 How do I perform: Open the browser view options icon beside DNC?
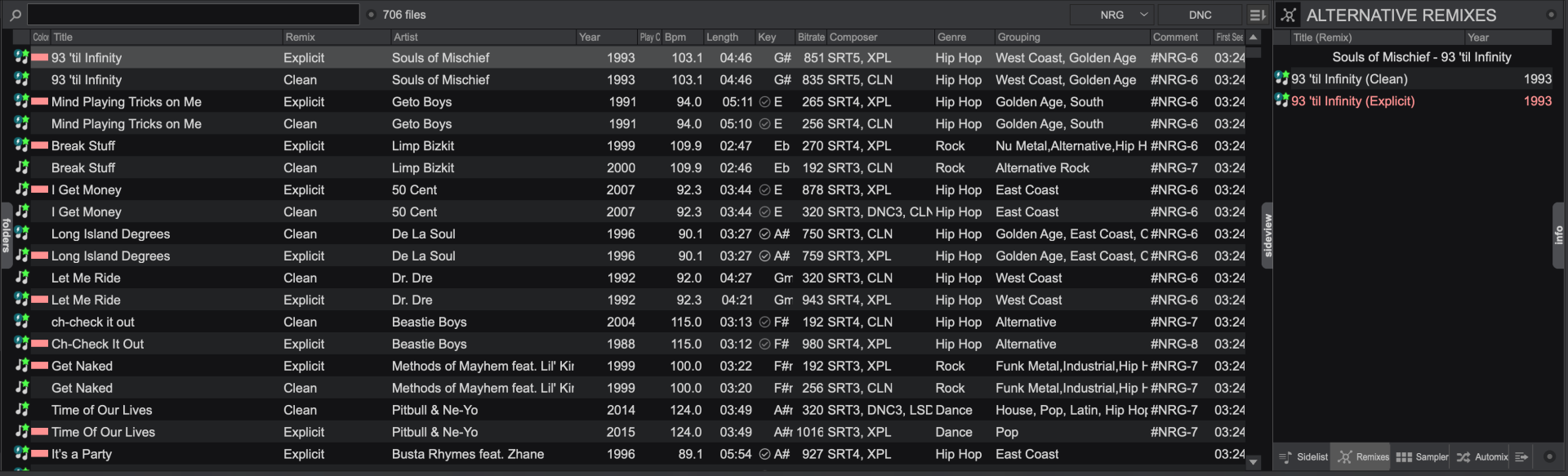1258,15
